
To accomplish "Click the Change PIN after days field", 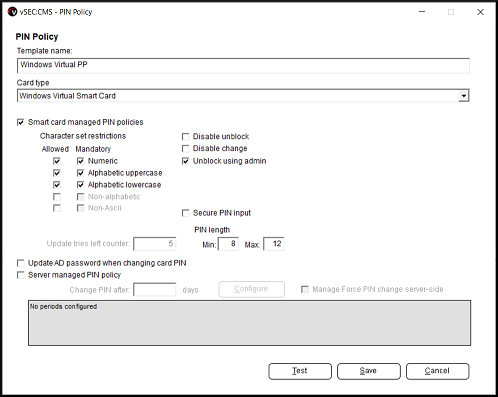I will (155, 290).
